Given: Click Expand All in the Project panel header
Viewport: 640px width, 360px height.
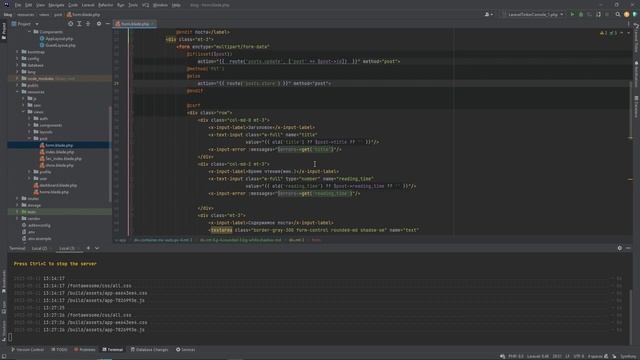Looking at the screenshot, I should (x=79, y=24).
